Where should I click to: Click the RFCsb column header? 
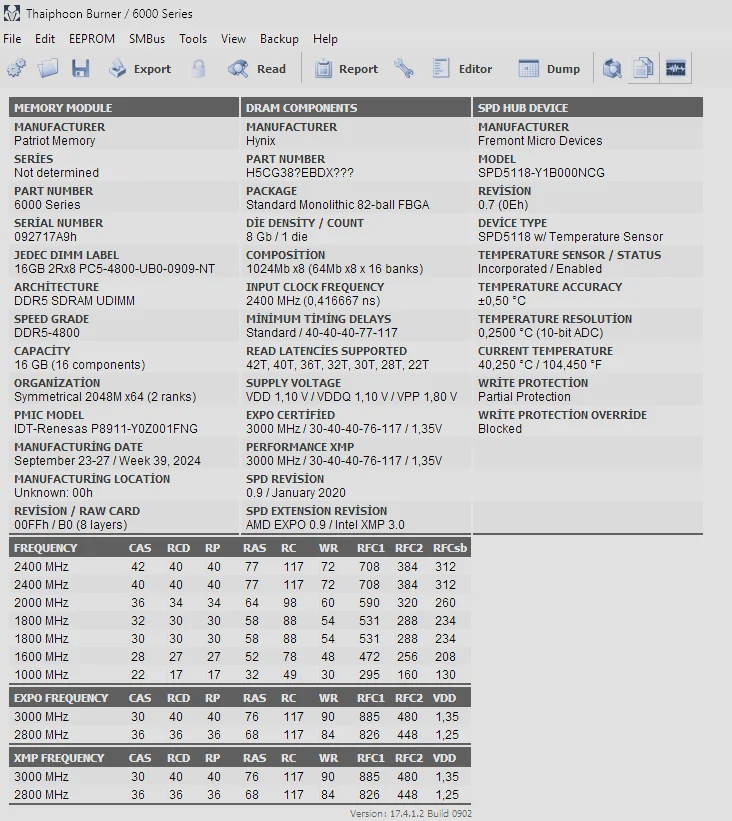[x=449, y=548]
